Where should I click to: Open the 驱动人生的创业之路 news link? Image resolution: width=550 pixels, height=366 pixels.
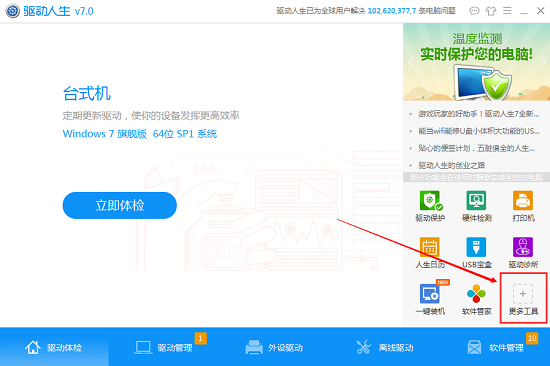click(451, 165)
